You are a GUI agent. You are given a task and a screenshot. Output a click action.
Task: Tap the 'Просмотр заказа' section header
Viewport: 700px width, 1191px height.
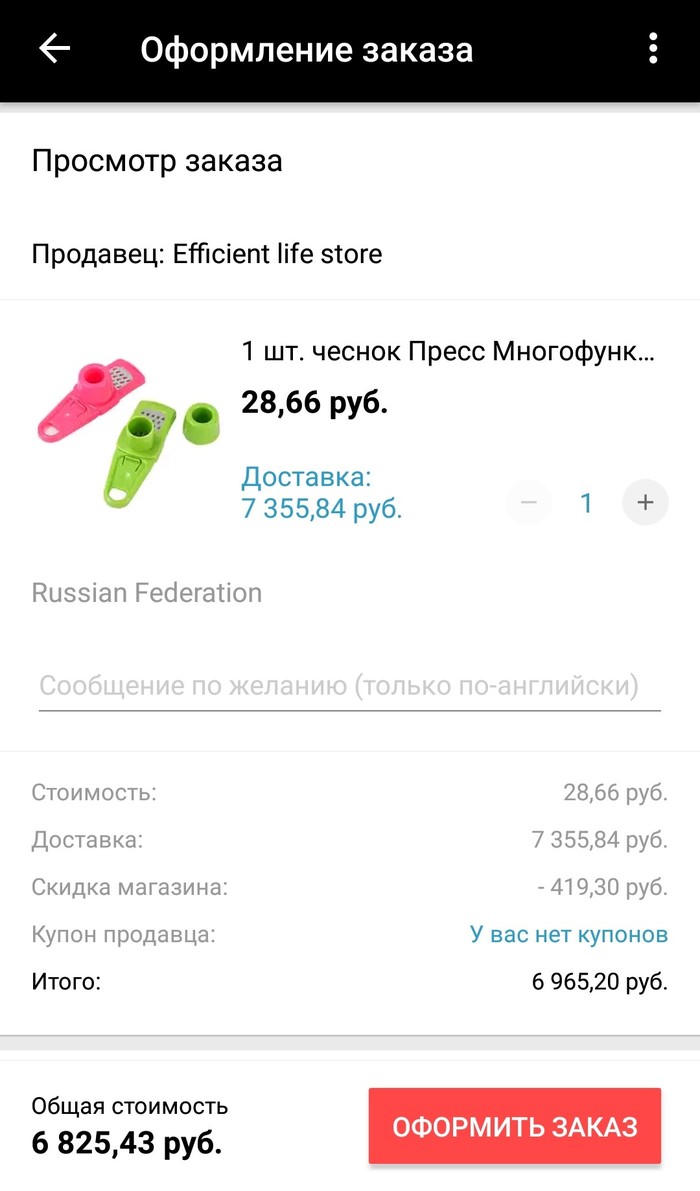(158, 161)
